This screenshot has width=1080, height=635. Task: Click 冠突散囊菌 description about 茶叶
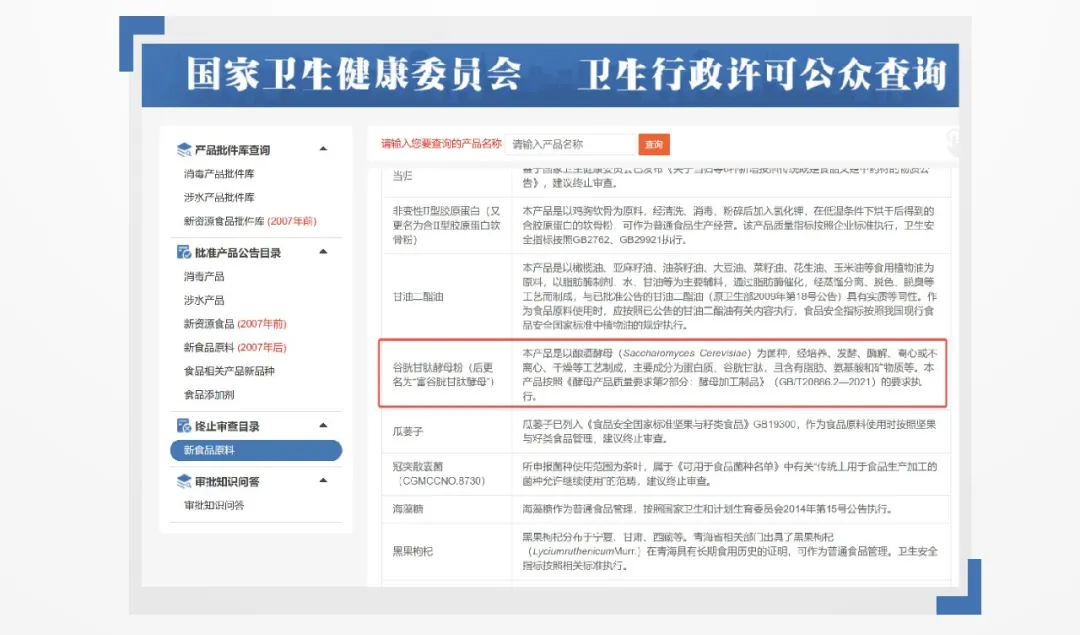pyautogui.click(x=729, y=473)
